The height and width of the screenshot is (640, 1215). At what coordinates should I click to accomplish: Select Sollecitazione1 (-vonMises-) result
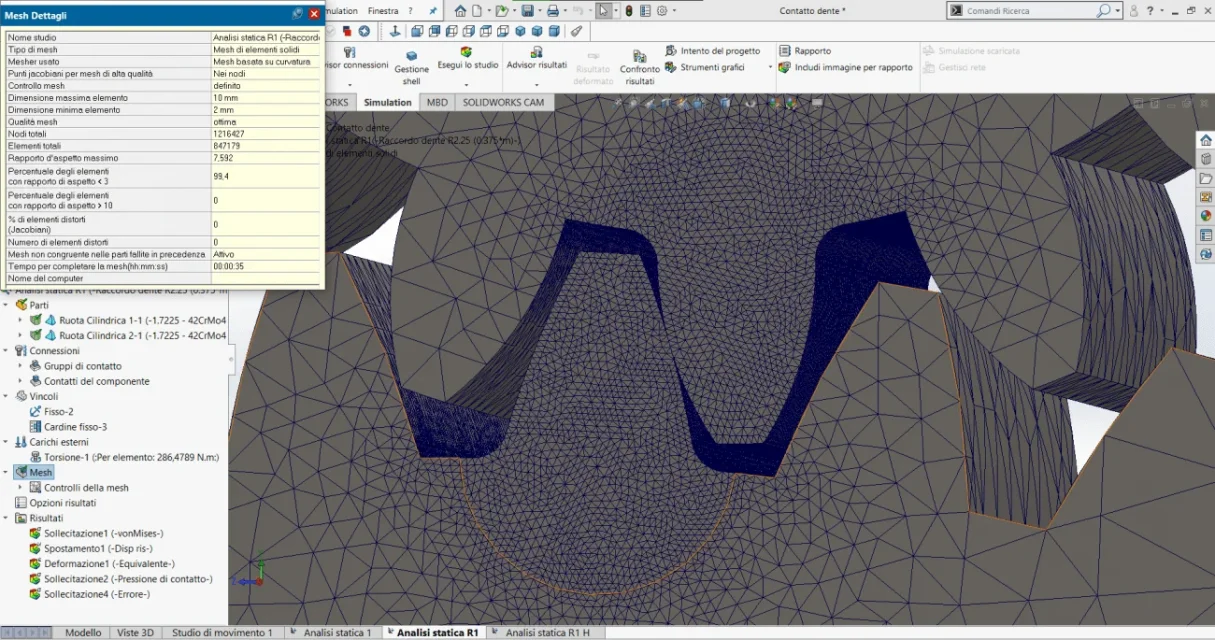(96, 533)
